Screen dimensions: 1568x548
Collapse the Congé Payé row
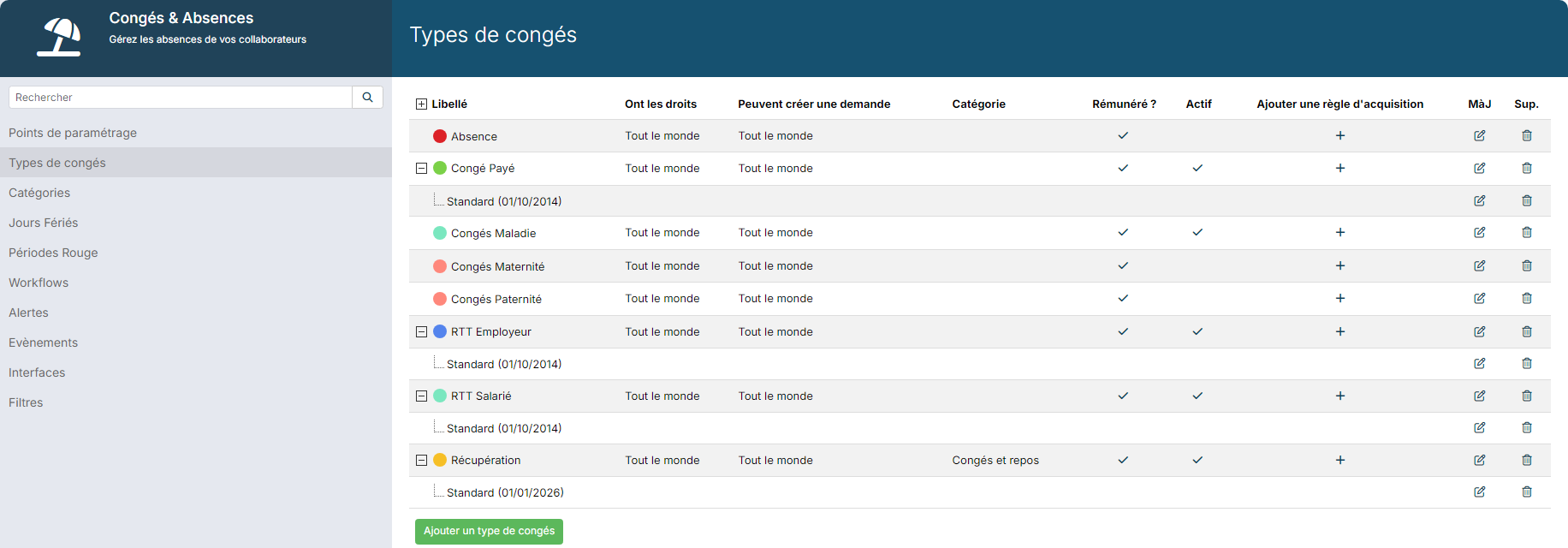(421, 168)
